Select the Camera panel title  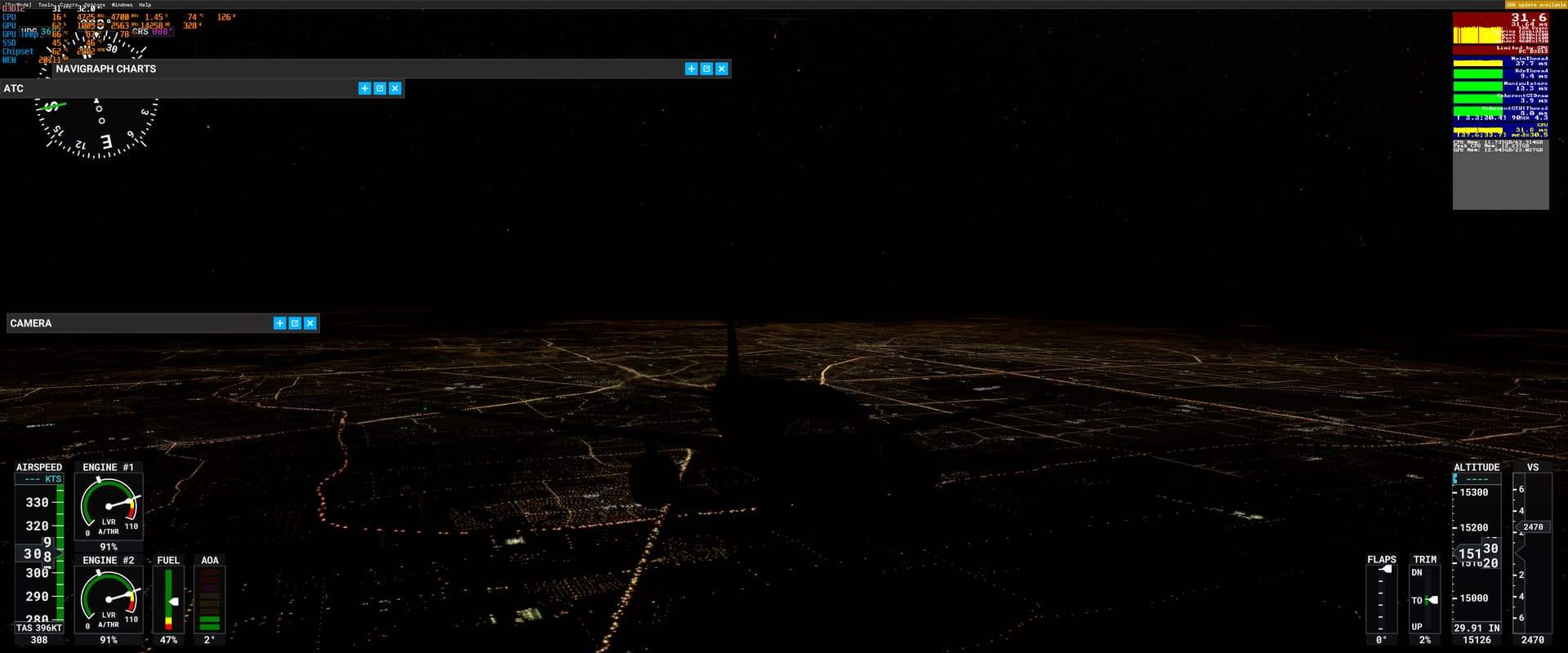pos(31,323)
